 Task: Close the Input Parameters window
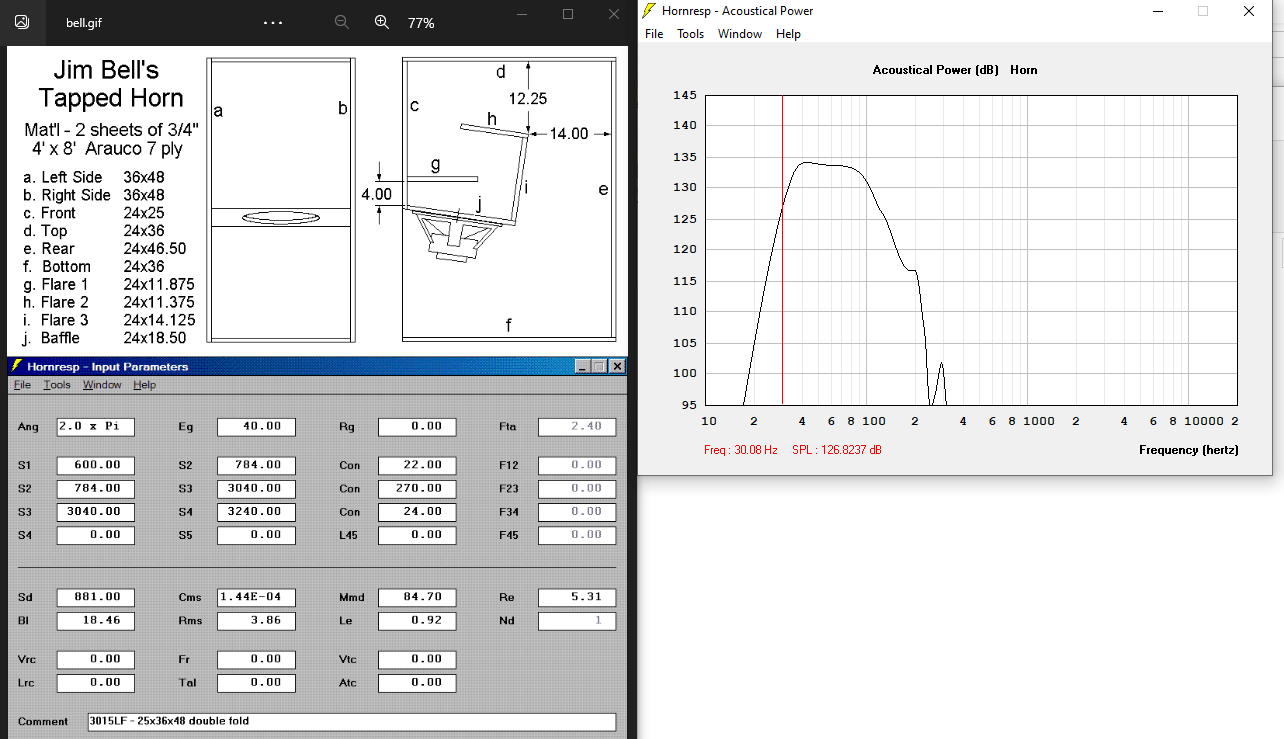(618, 367)
